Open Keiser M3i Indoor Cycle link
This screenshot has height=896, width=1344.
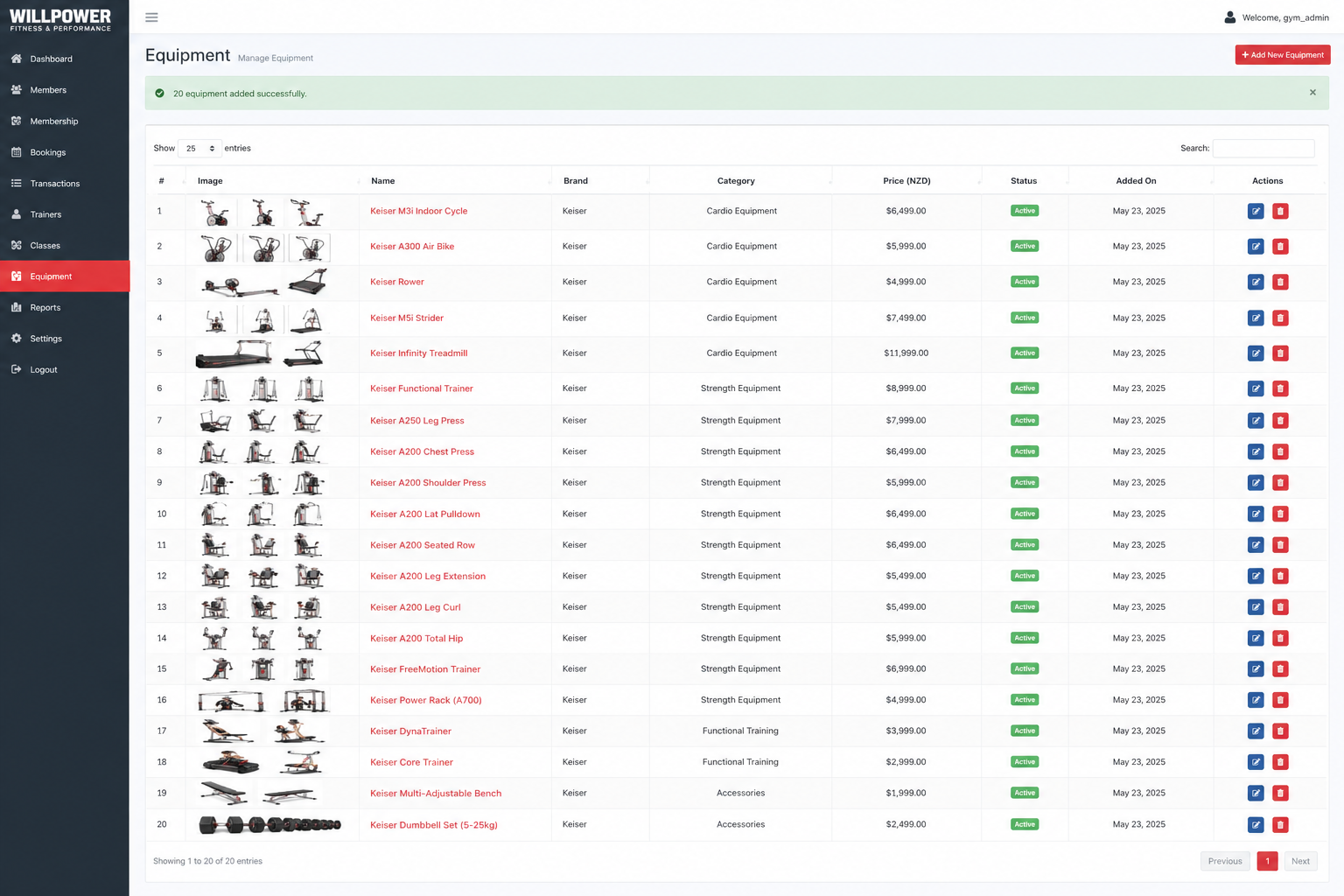tap(418, 211)
